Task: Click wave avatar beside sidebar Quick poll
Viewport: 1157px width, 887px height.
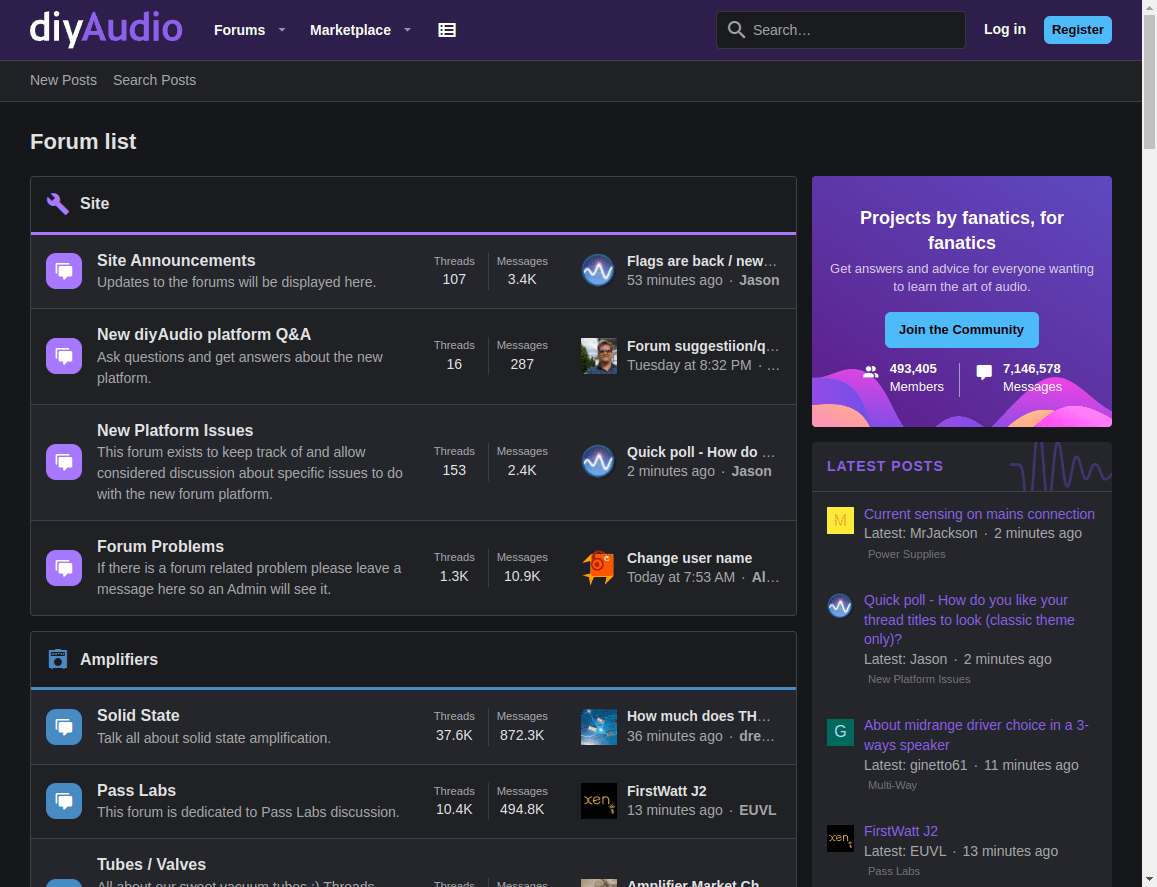Action: (840, 607)
